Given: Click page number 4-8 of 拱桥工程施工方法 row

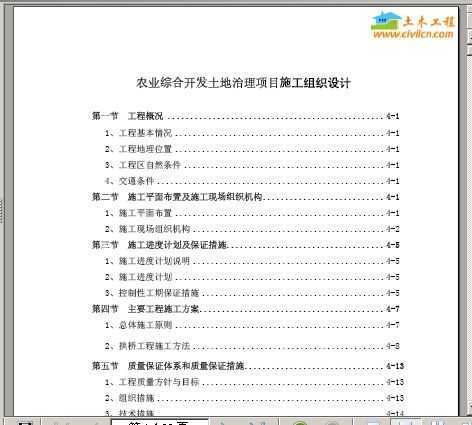Looking at the screenshot, I should click(x=393, y=346).
